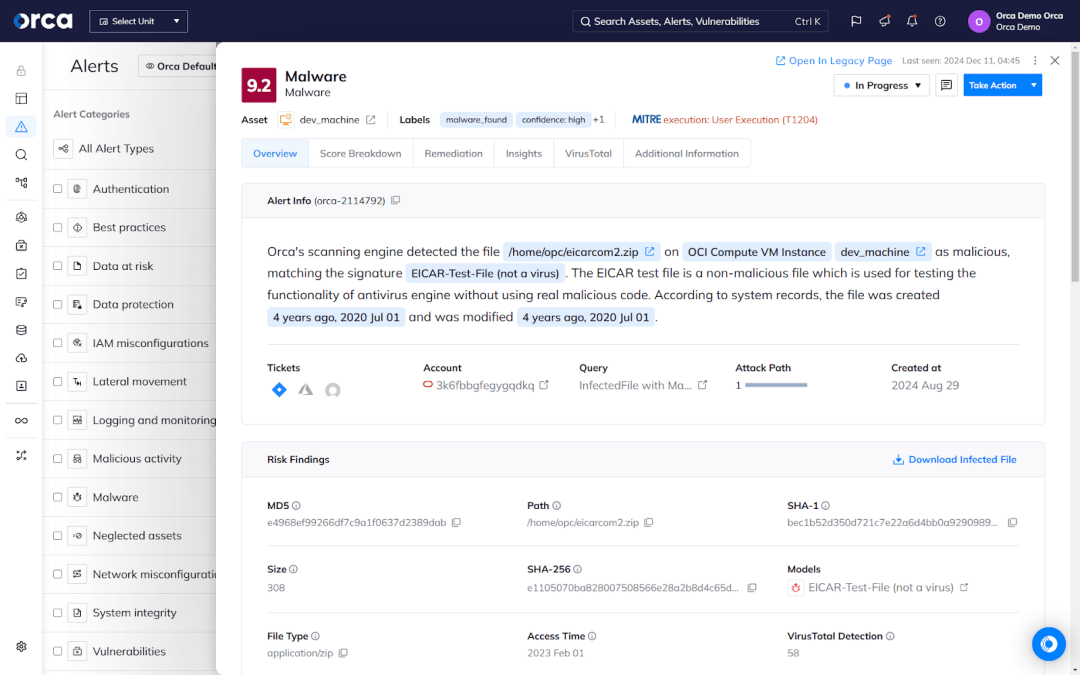Open the notifications bell icon
Viewport: 1080px width, 675px height.
pyautogui.click(x=912, y=21)
